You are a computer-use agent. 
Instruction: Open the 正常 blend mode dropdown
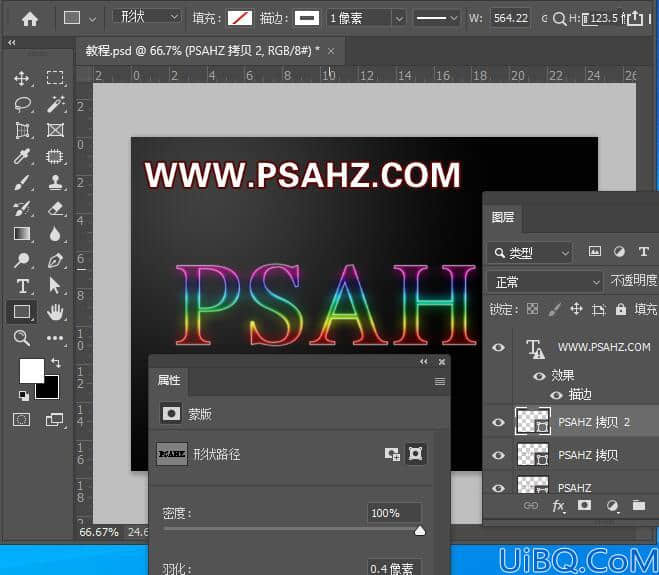(x=544, y=282)
